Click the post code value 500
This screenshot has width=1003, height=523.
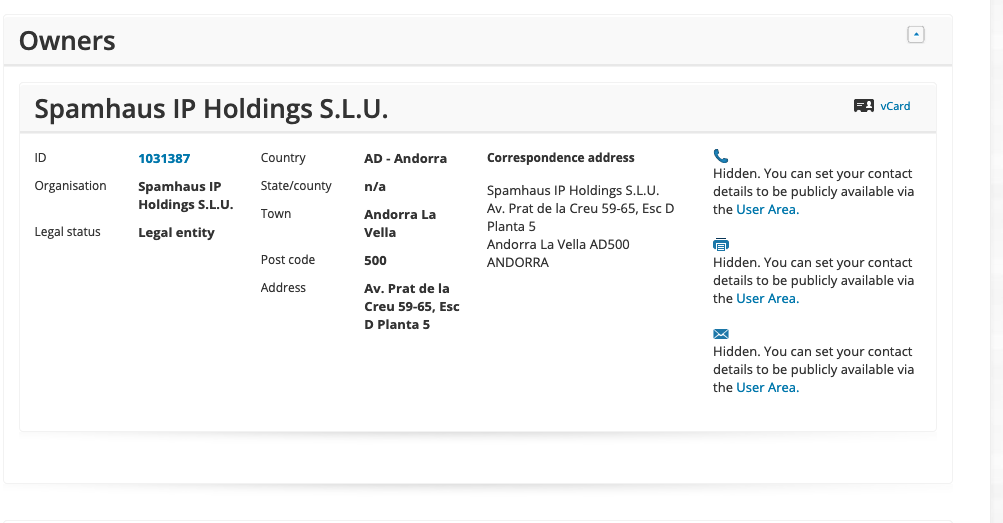pyautogui.click(x=375, y=261)
